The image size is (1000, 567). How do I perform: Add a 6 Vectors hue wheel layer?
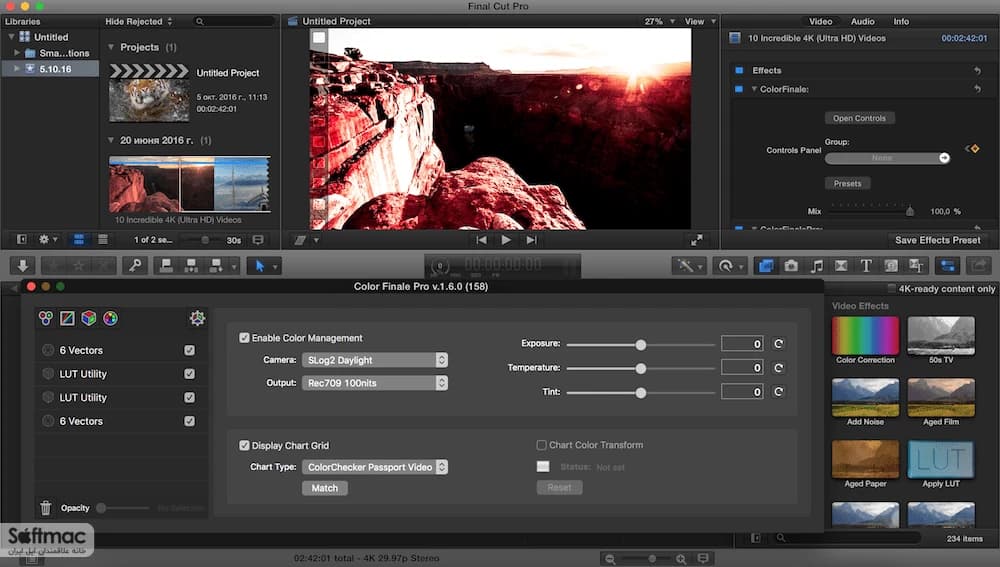pyautogui.click(x=110, y=318)
